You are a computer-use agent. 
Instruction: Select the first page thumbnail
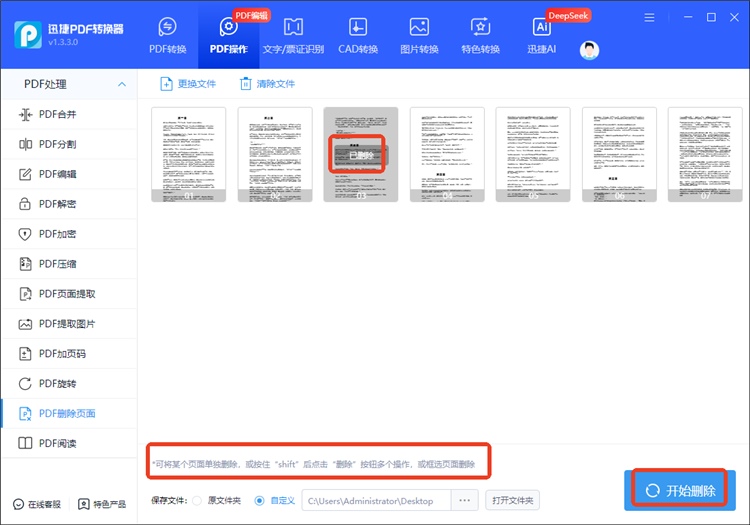tap(189, 155)
